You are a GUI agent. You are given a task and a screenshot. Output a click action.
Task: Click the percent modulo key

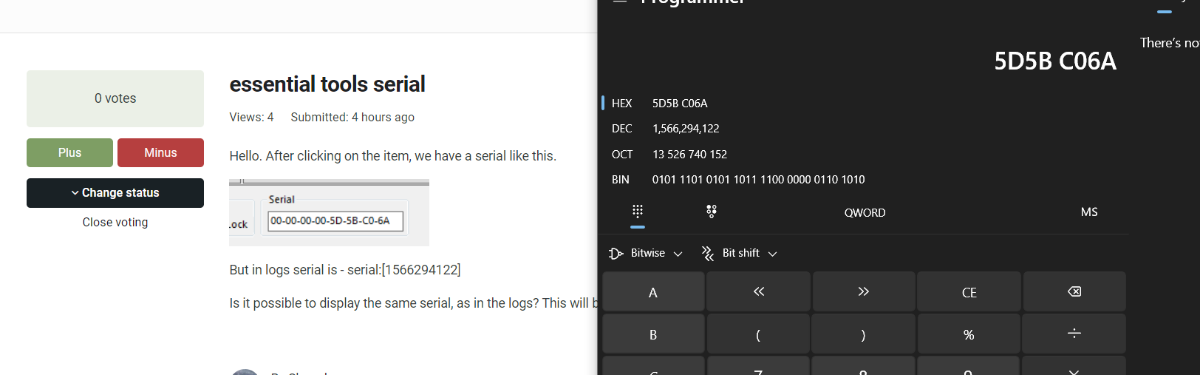[968, 334]
